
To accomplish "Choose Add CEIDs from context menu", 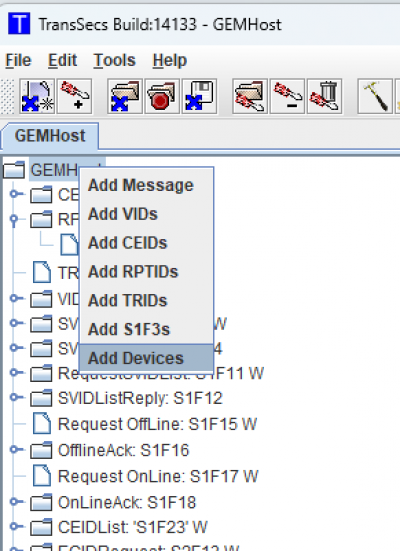I will point(147,243).
